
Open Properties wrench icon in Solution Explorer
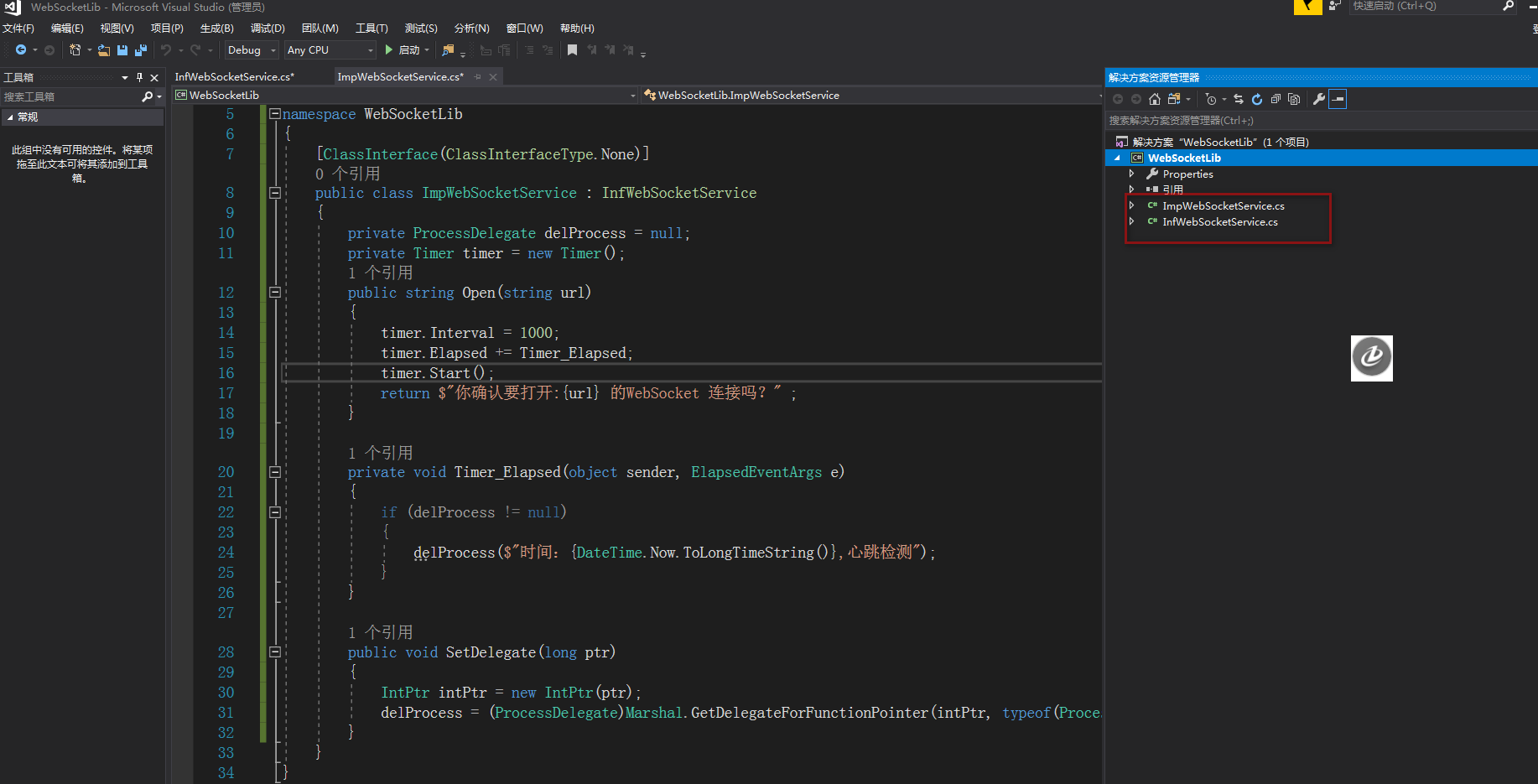(x=1319, y=99)
